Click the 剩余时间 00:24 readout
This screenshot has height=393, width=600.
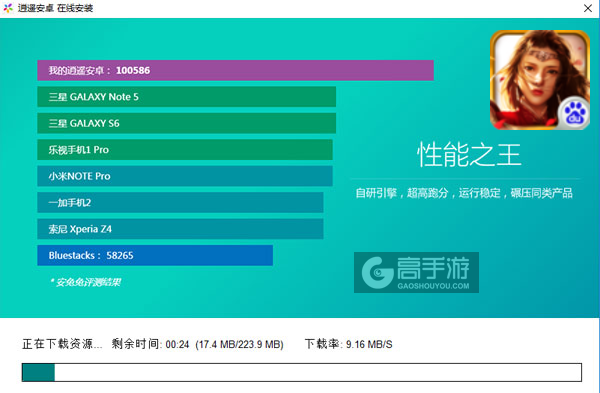pyautogui.click(x=150, y=344)
